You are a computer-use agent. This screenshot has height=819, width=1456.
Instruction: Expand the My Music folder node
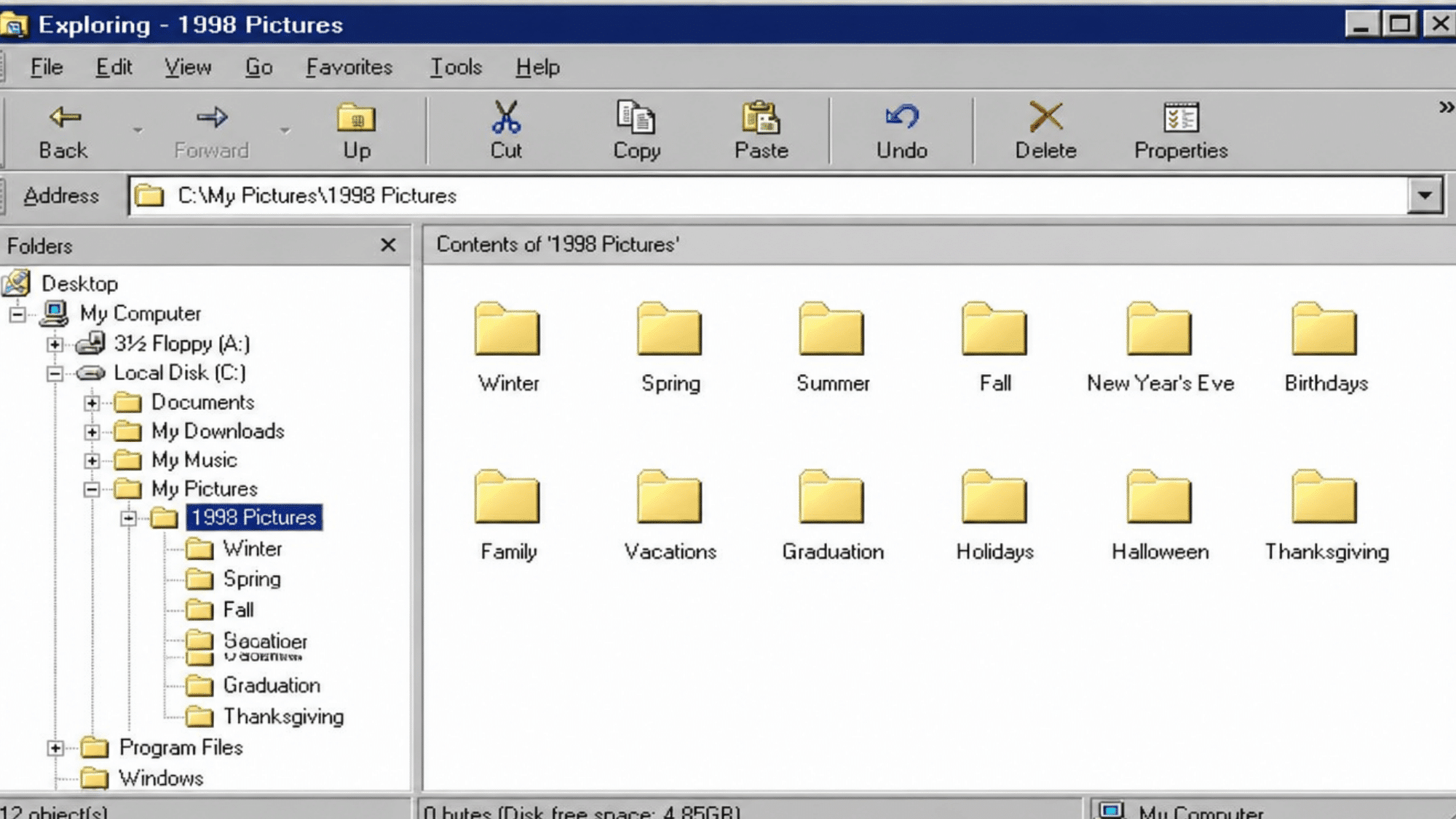92,461
